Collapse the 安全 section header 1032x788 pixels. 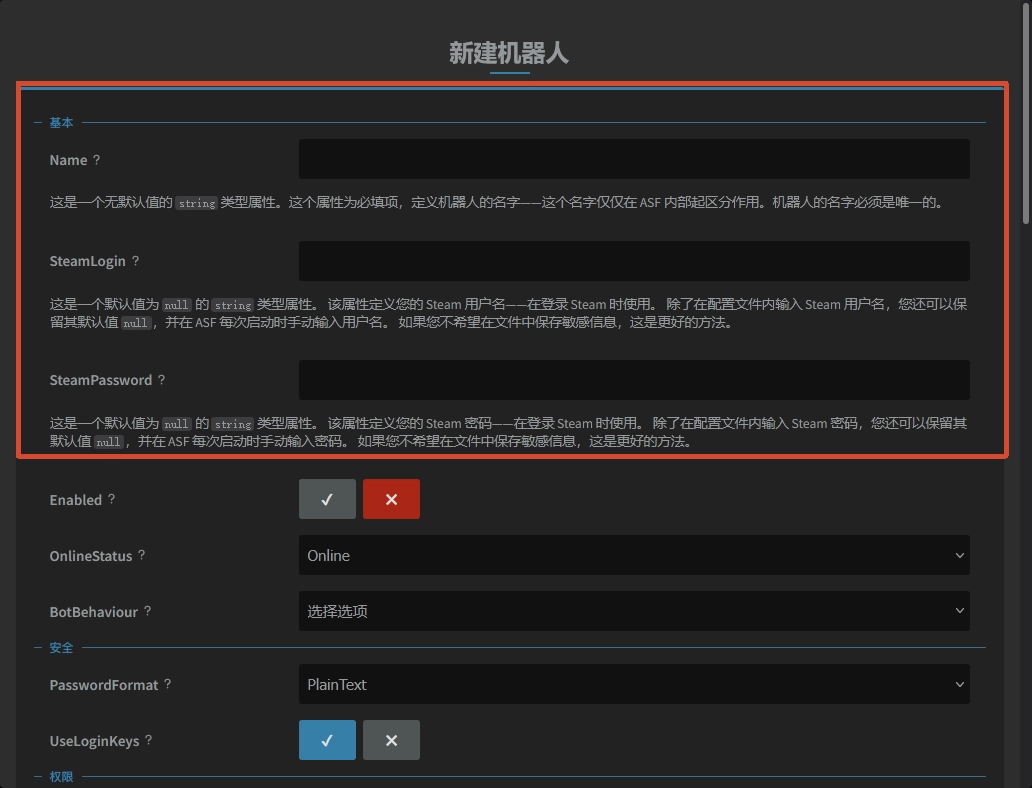61,648
